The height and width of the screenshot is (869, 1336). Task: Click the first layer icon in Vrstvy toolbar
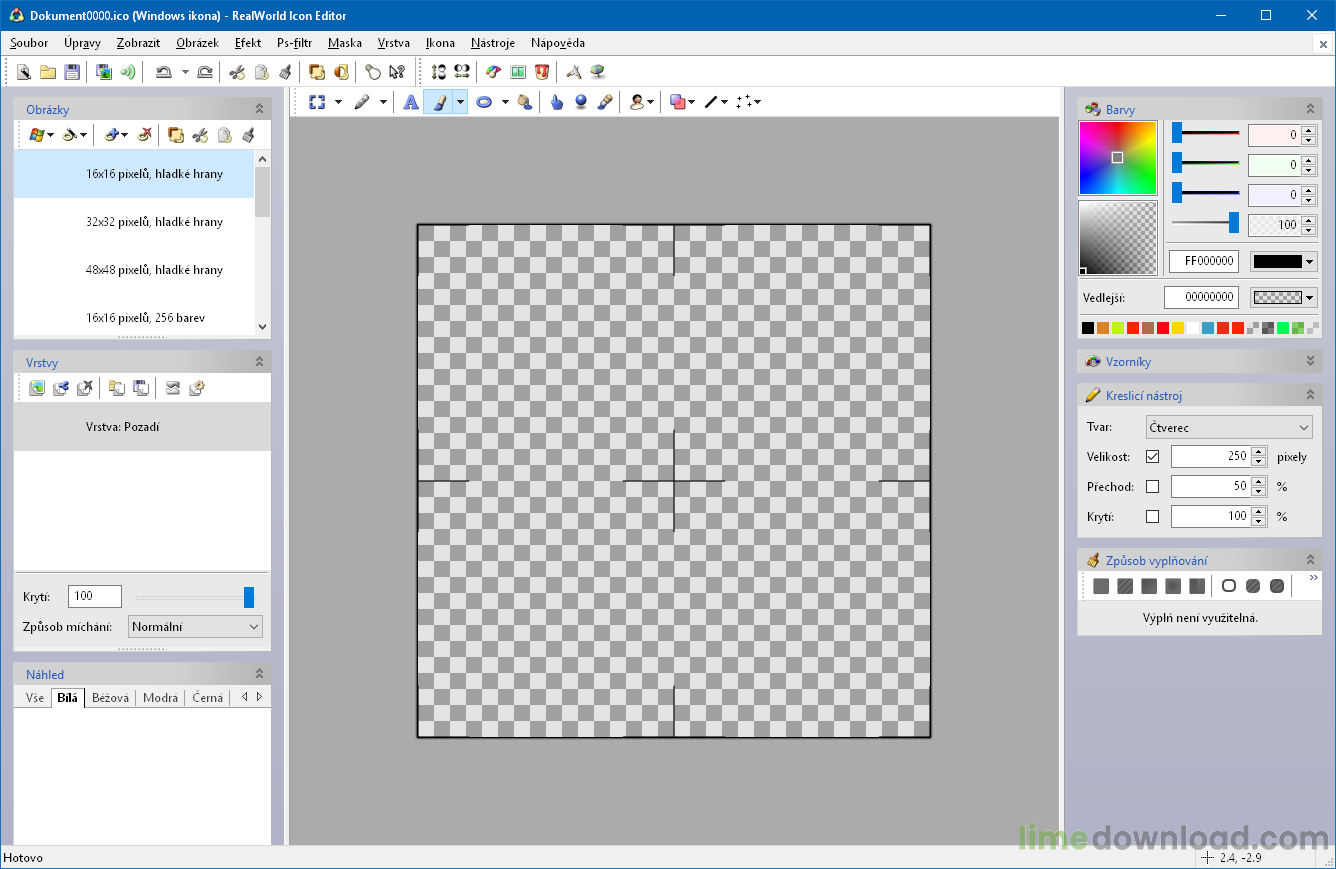pyautogui.click(x=37, y=388)
